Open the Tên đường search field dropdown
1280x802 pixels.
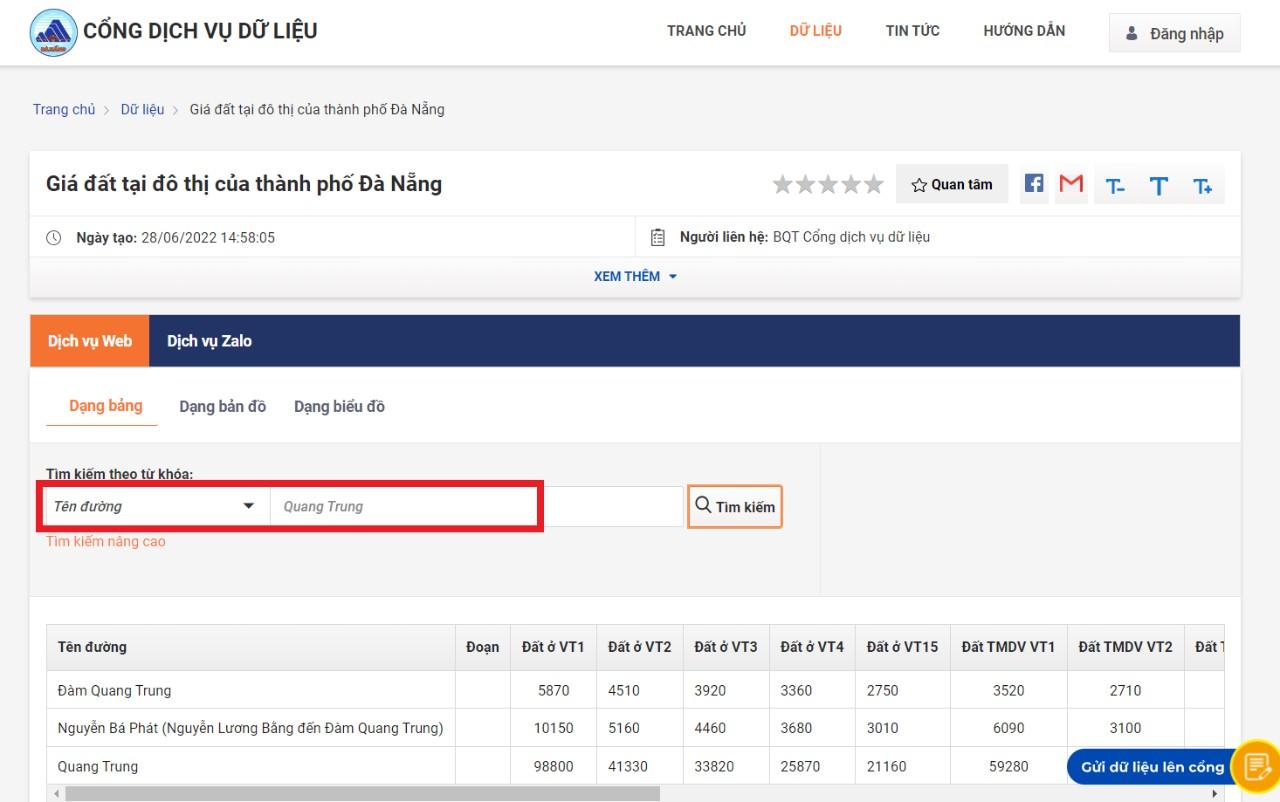point(157,506)
